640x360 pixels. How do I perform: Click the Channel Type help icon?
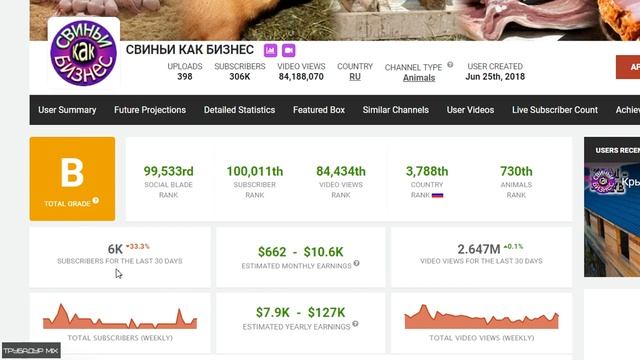[450, 64]
